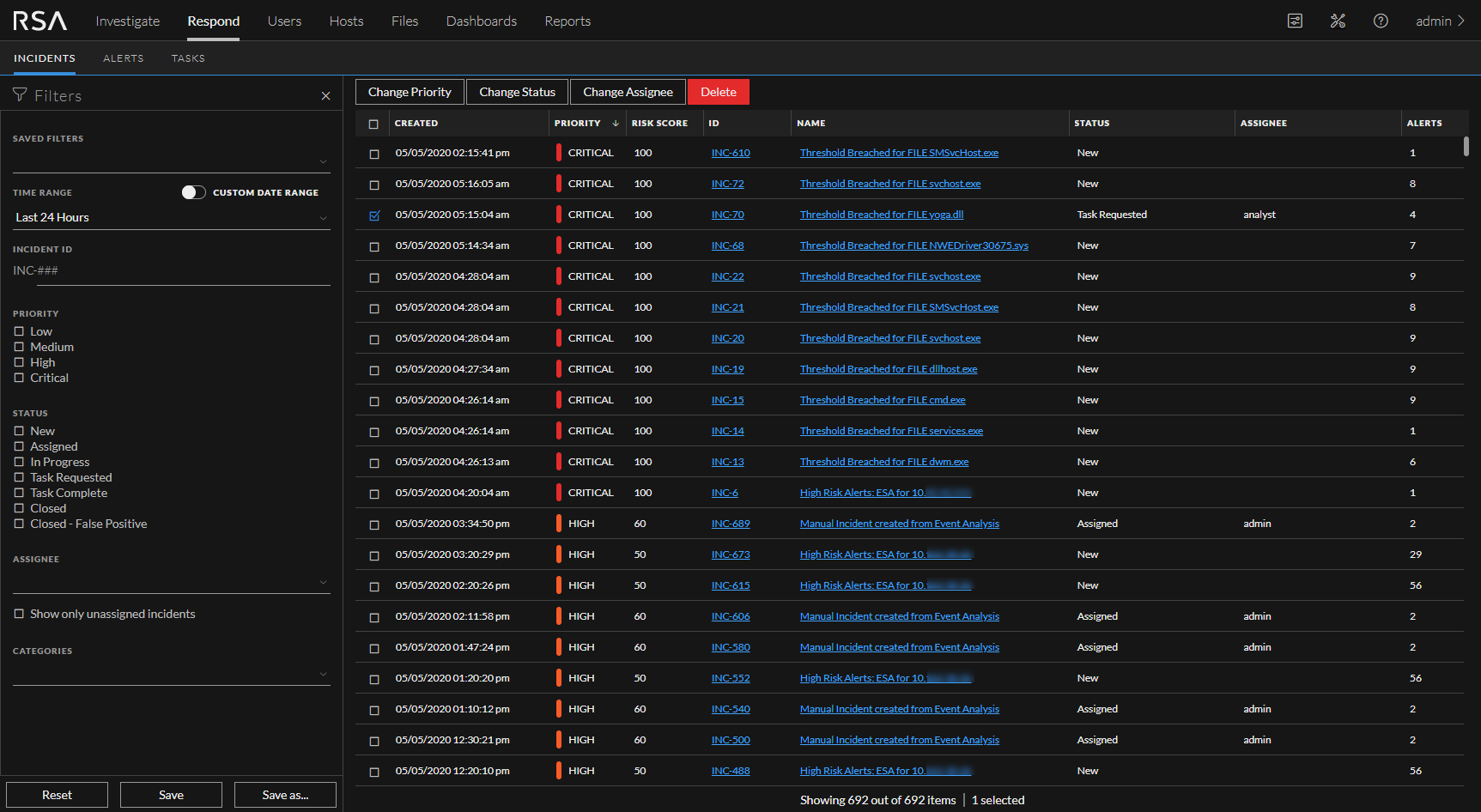Expand the admin user menu chevron
This screenshot has height=812, width=1481.
pos(1461,21)
